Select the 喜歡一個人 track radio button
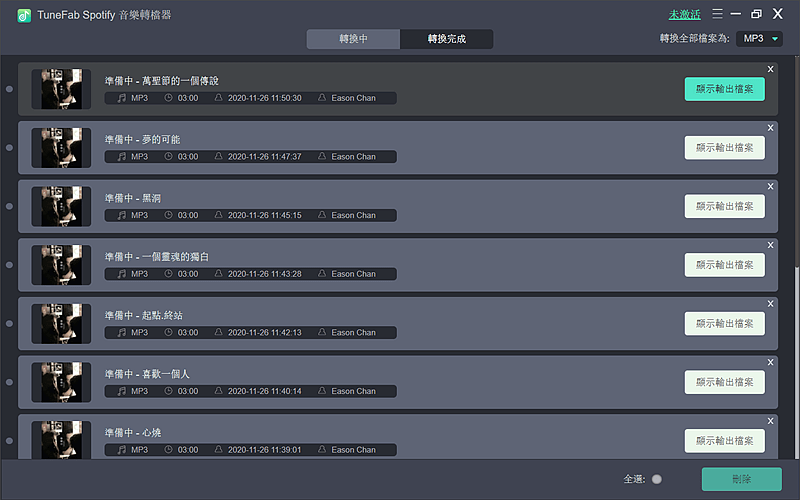800x500 pixels. 9,382
